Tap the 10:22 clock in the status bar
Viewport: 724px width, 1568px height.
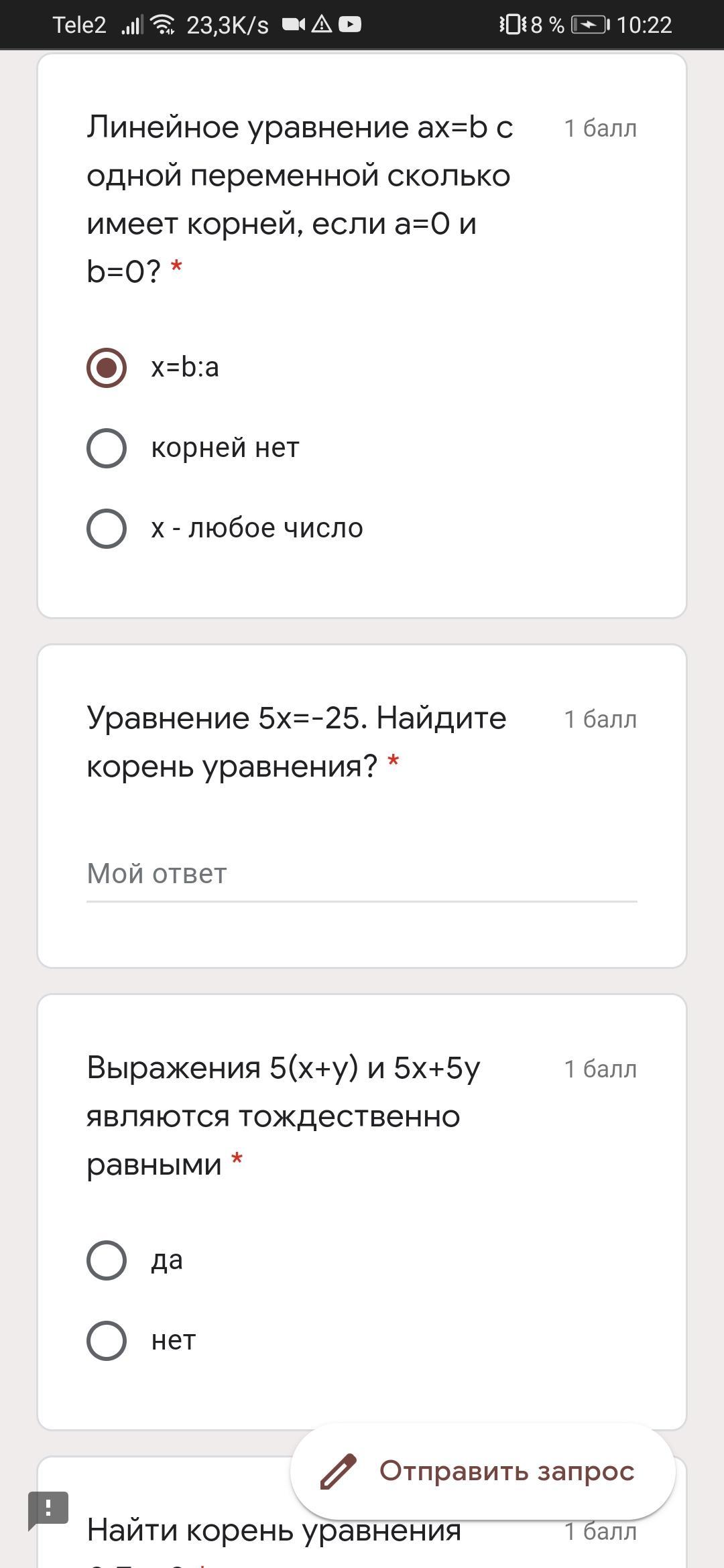tap(644, 25)
